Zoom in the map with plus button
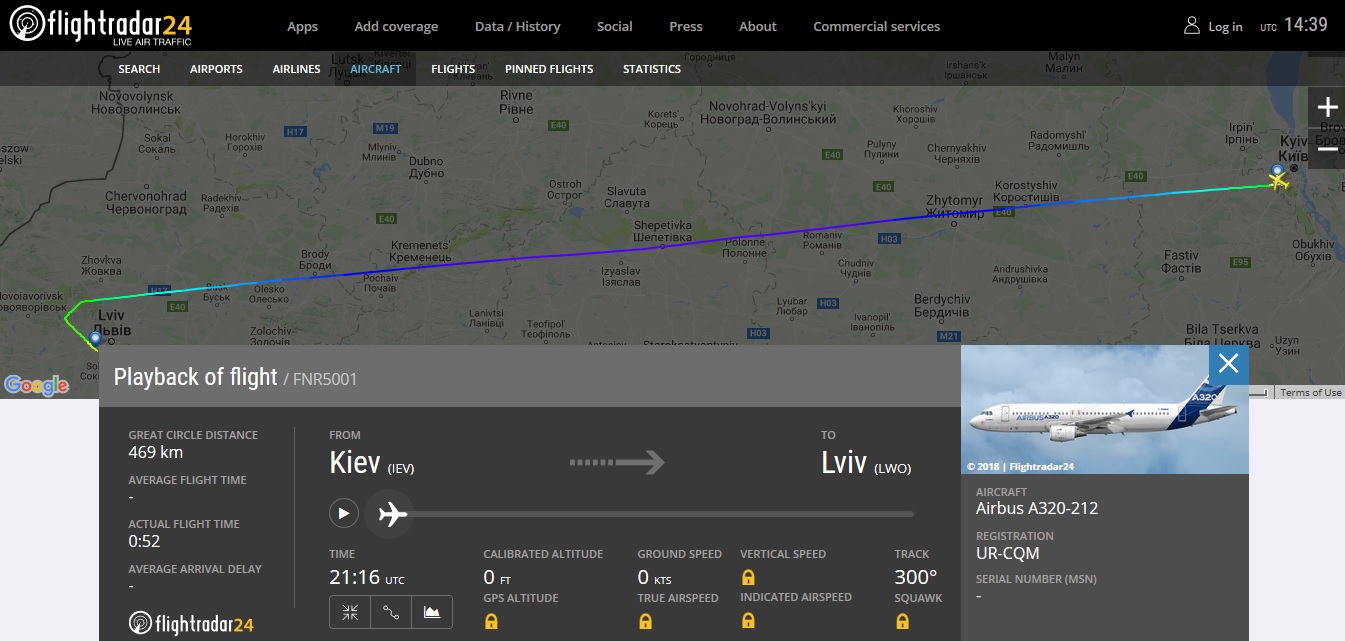 1327,107
